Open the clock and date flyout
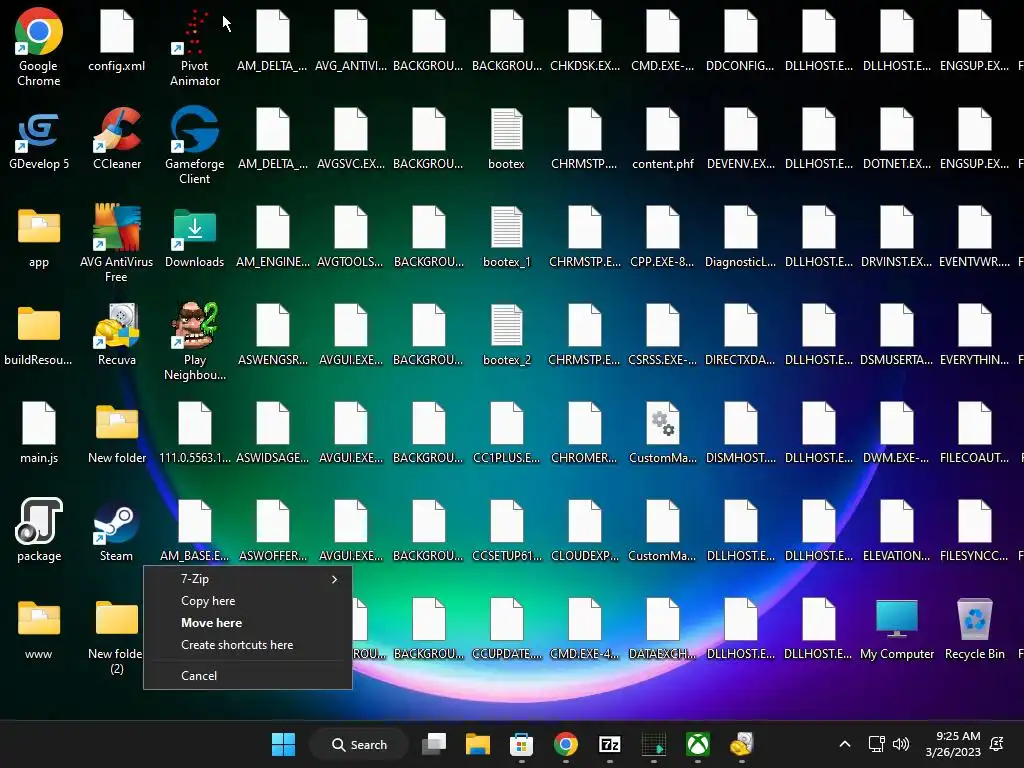The width and height of the screenshot is (1024, 768). (953, 744)
